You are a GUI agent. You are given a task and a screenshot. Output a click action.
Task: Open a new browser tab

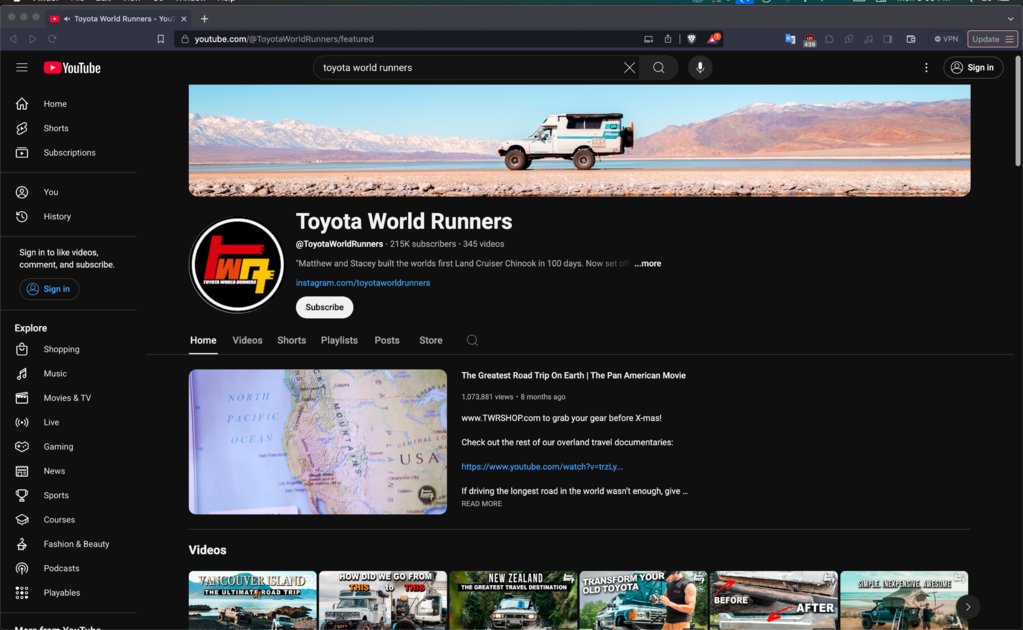(204, 19)
